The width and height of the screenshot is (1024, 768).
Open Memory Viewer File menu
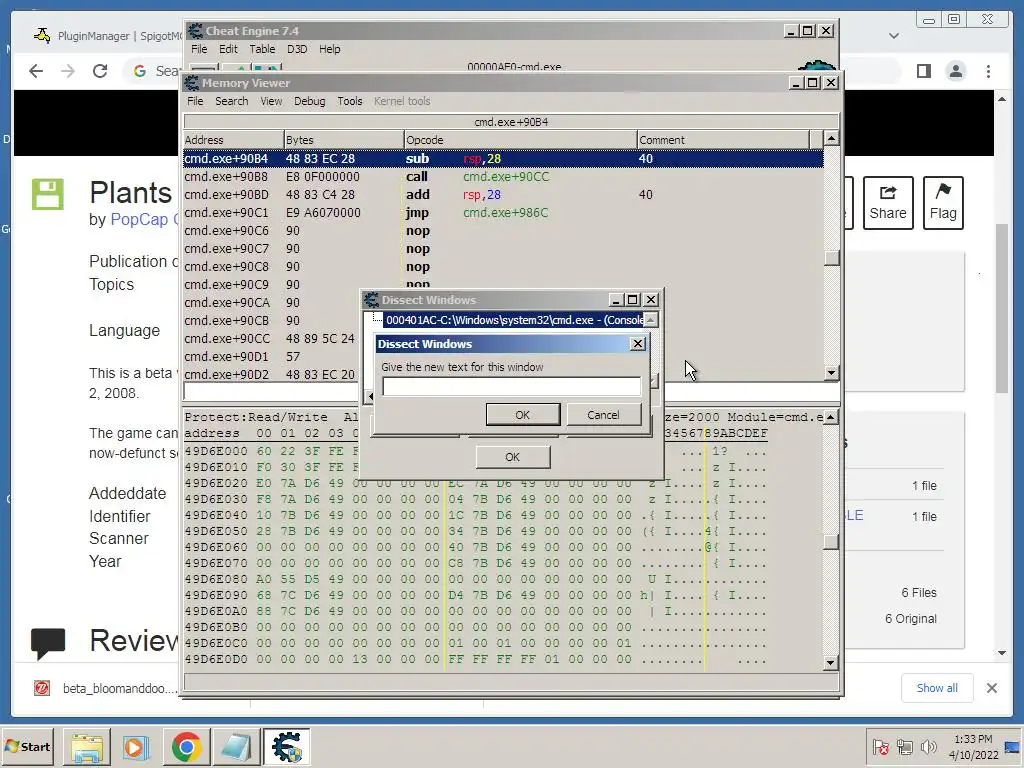click(195, 101)
